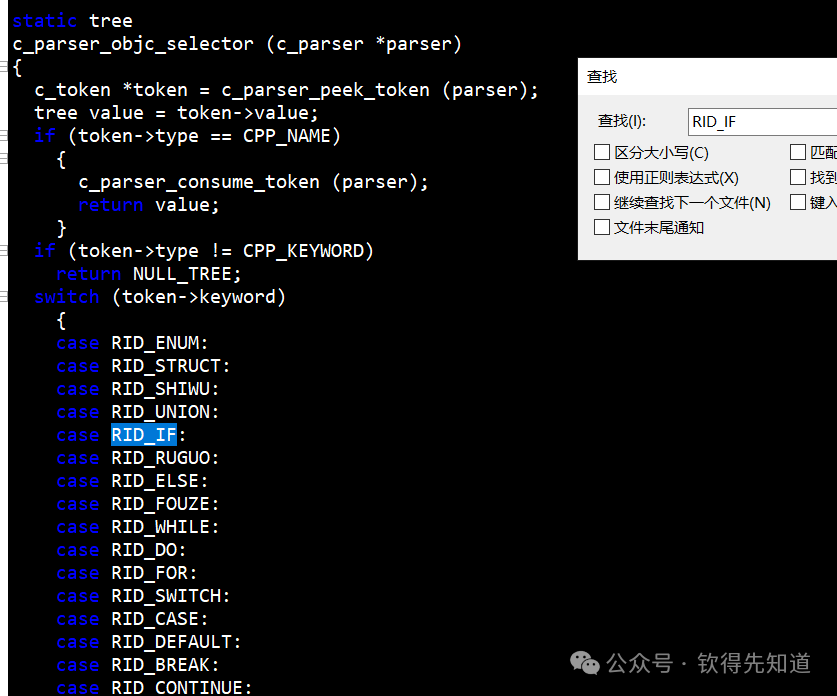Enable the 使用正则表达式(X) regex checkbox
The image size is (837, 696).
[602, 177]
